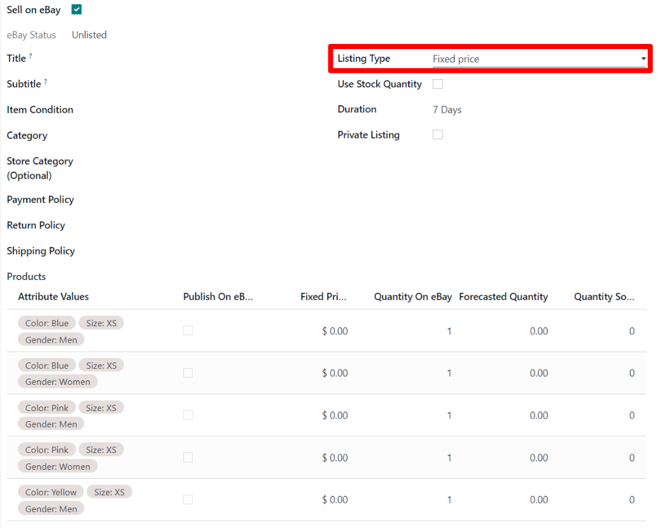Click the Gender: Women tag in Pink row
Screen dimensions: 657x528
click(x=57, y=467)
